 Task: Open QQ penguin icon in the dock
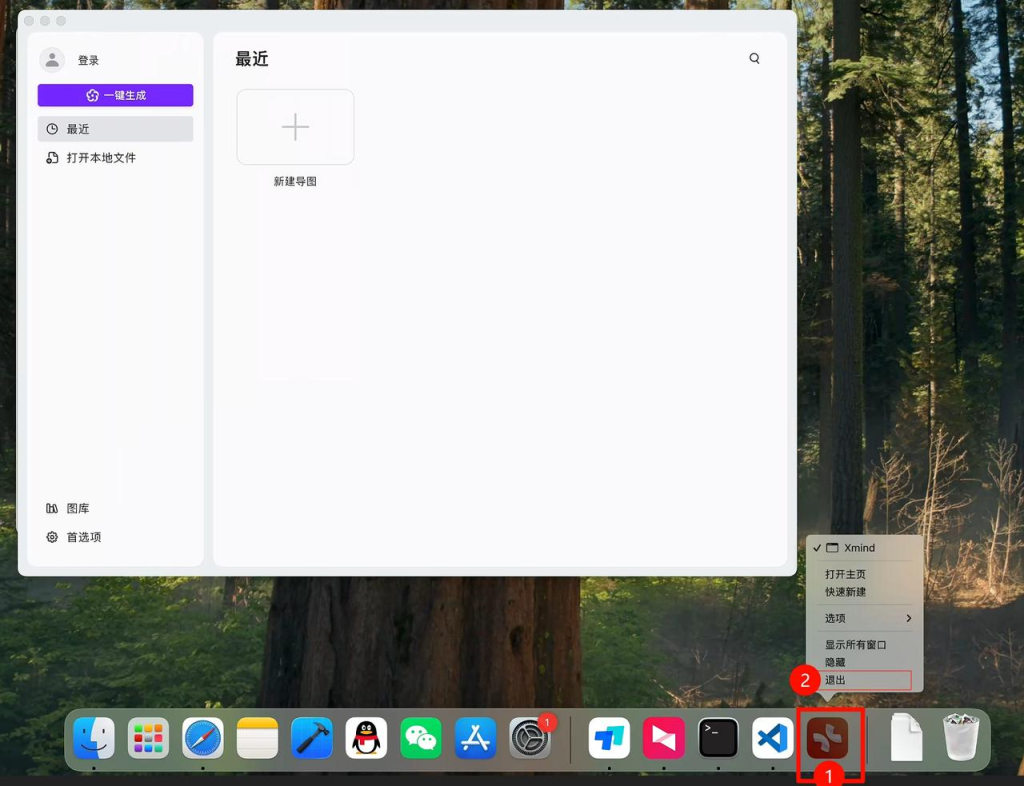click(366, 738)
